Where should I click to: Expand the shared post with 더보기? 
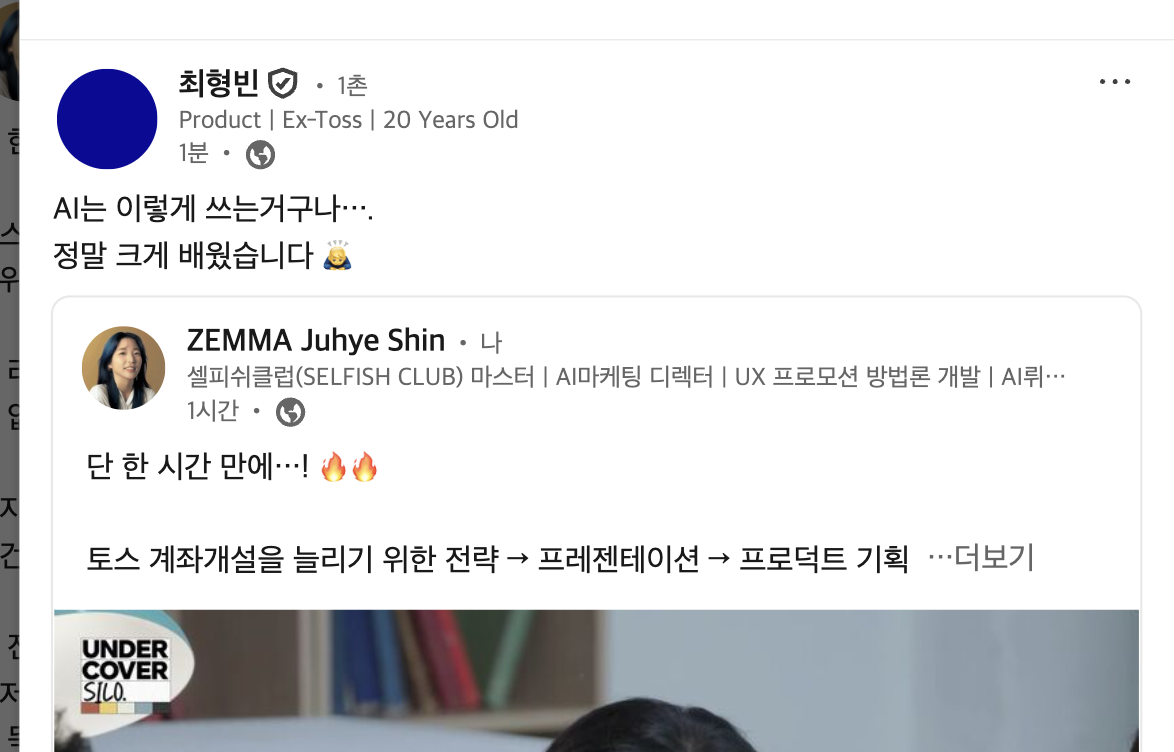[981, 557]
